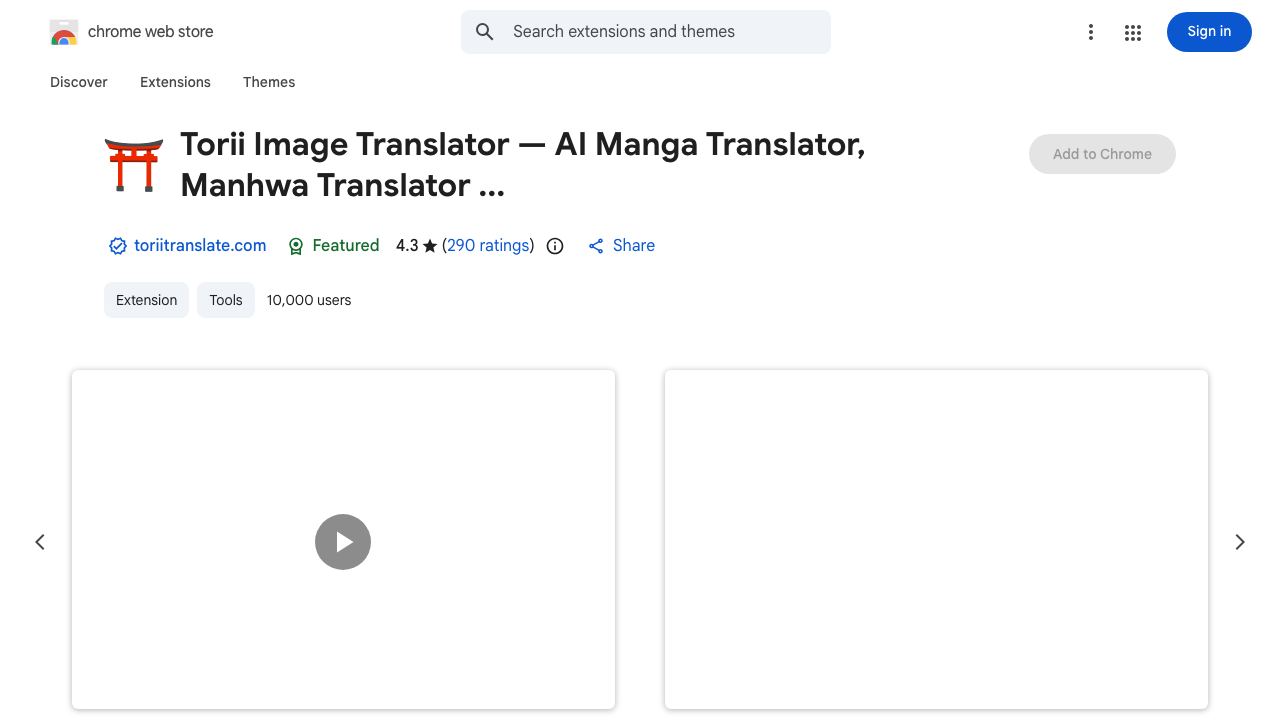This screenshot has height=720, width=1280.
Task: Click the Extension category chip
Action: 146,300
